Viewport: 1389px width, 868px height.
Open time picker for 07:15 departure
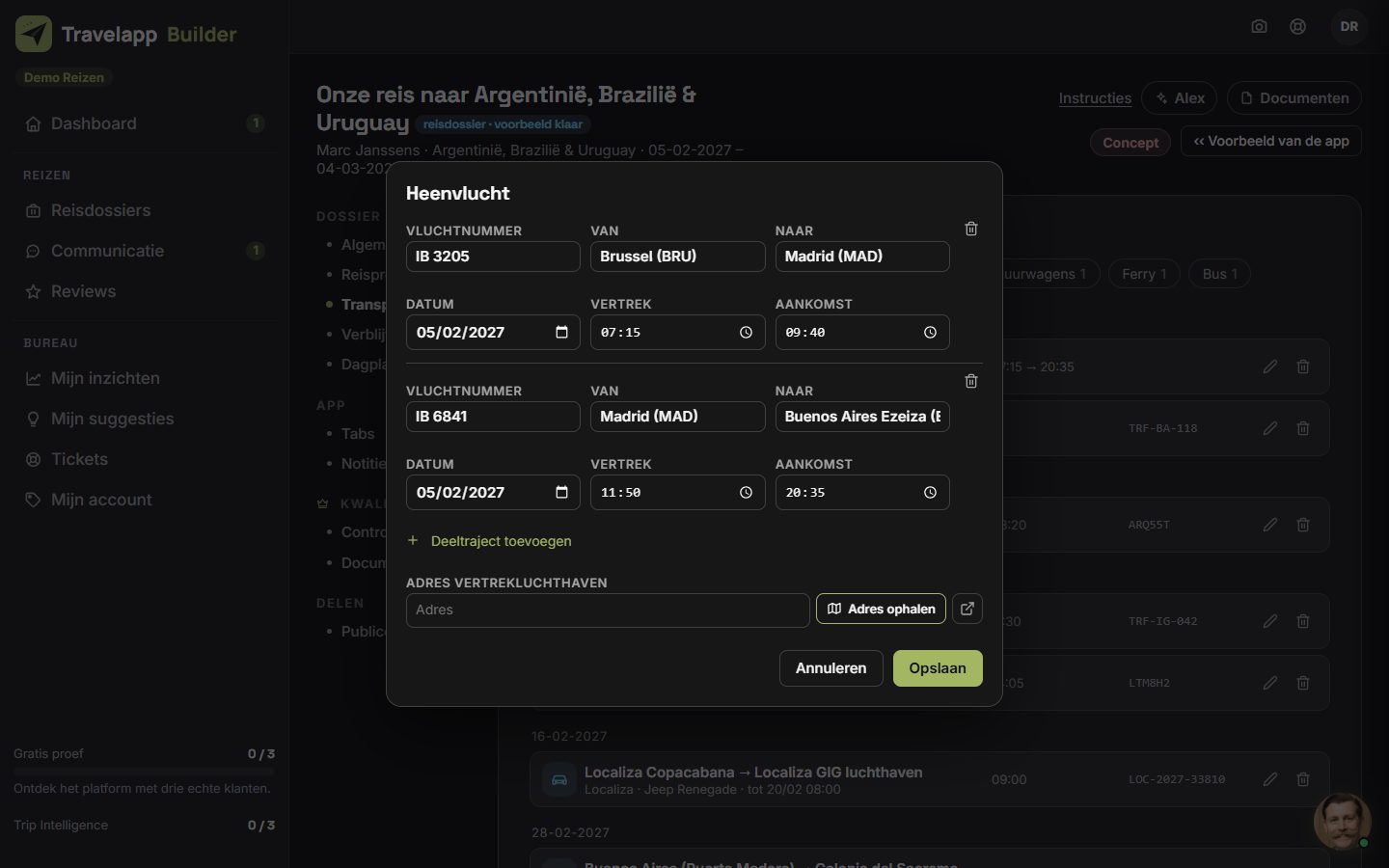coord(746,333)
